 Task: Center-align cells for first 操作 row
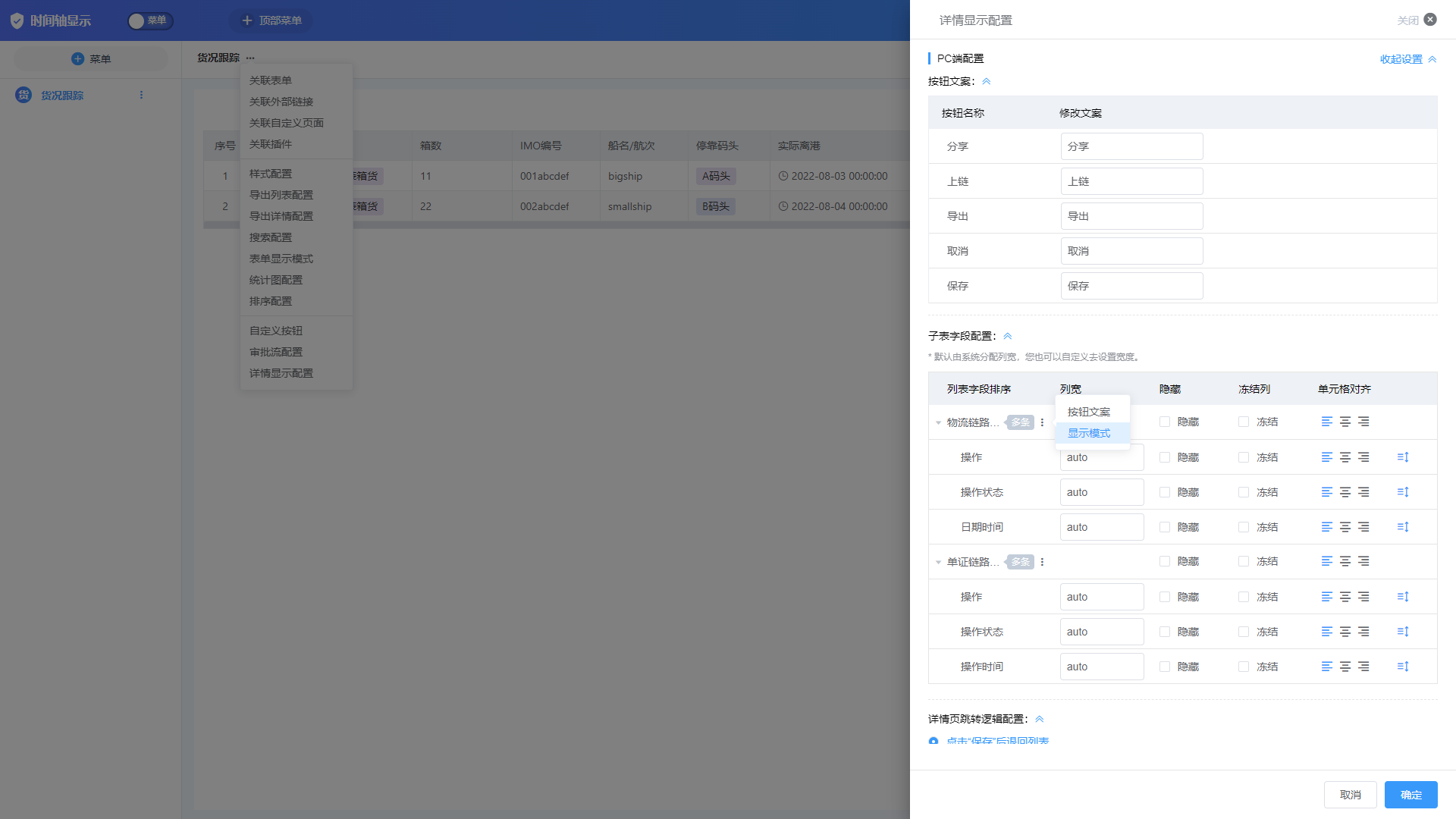[1345, 457]
